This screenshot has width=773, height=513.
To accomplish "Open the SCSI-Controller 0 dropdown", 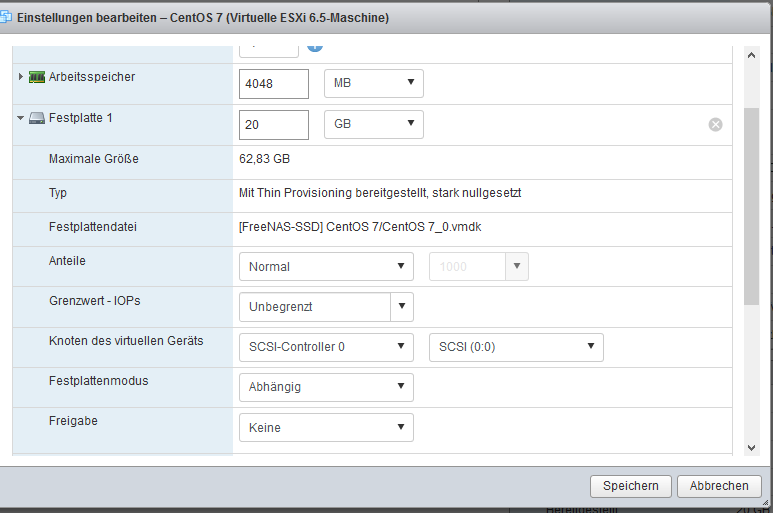I will pos(326,347).
